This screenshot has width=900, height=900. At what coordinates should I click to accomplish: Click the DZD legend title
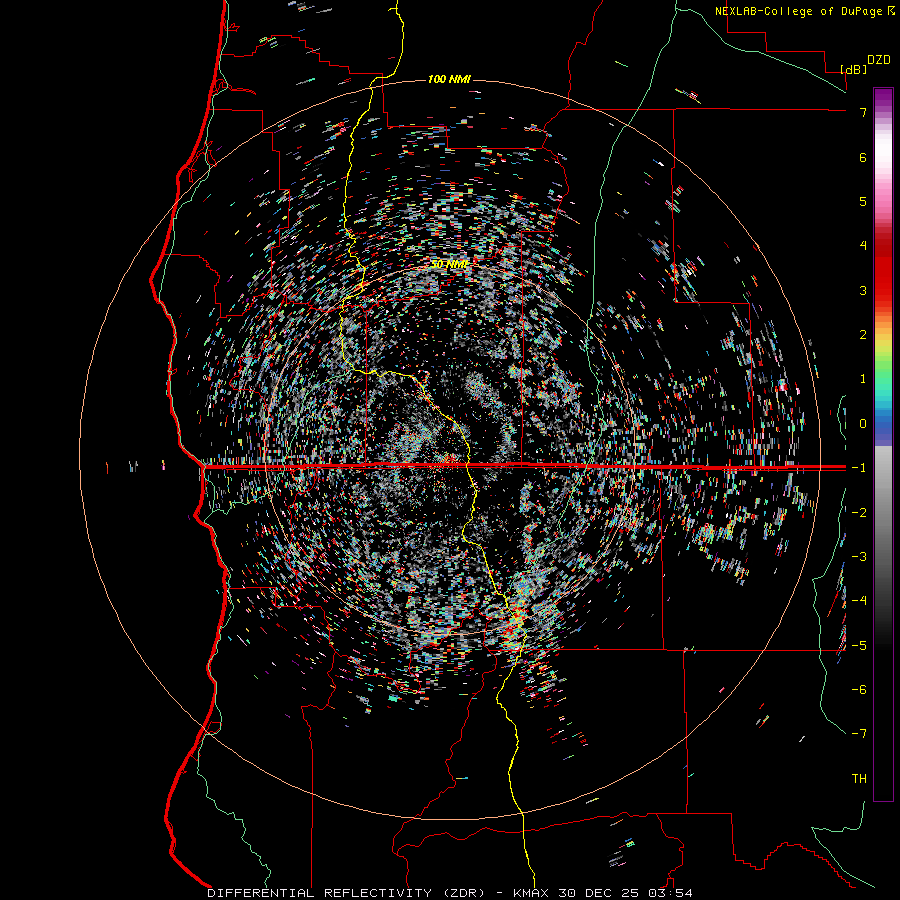[879, 60]
